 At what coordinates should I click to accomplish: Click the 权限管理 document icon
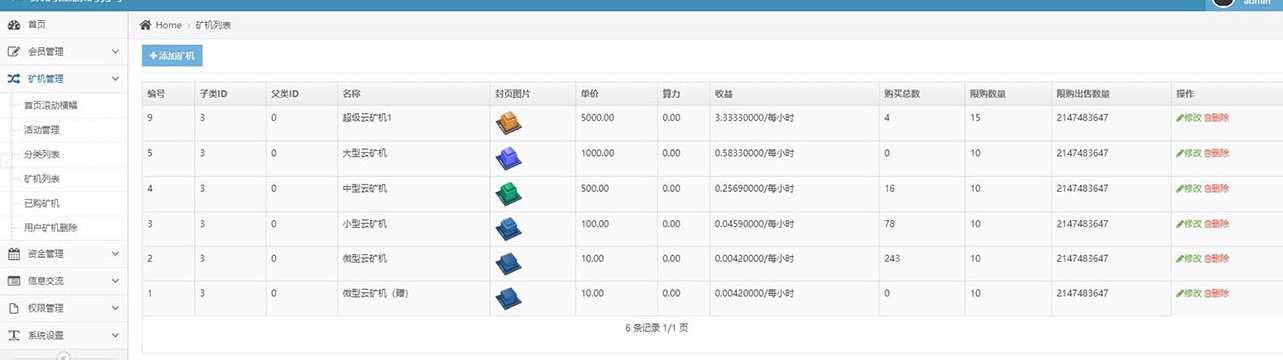point(14,308)
